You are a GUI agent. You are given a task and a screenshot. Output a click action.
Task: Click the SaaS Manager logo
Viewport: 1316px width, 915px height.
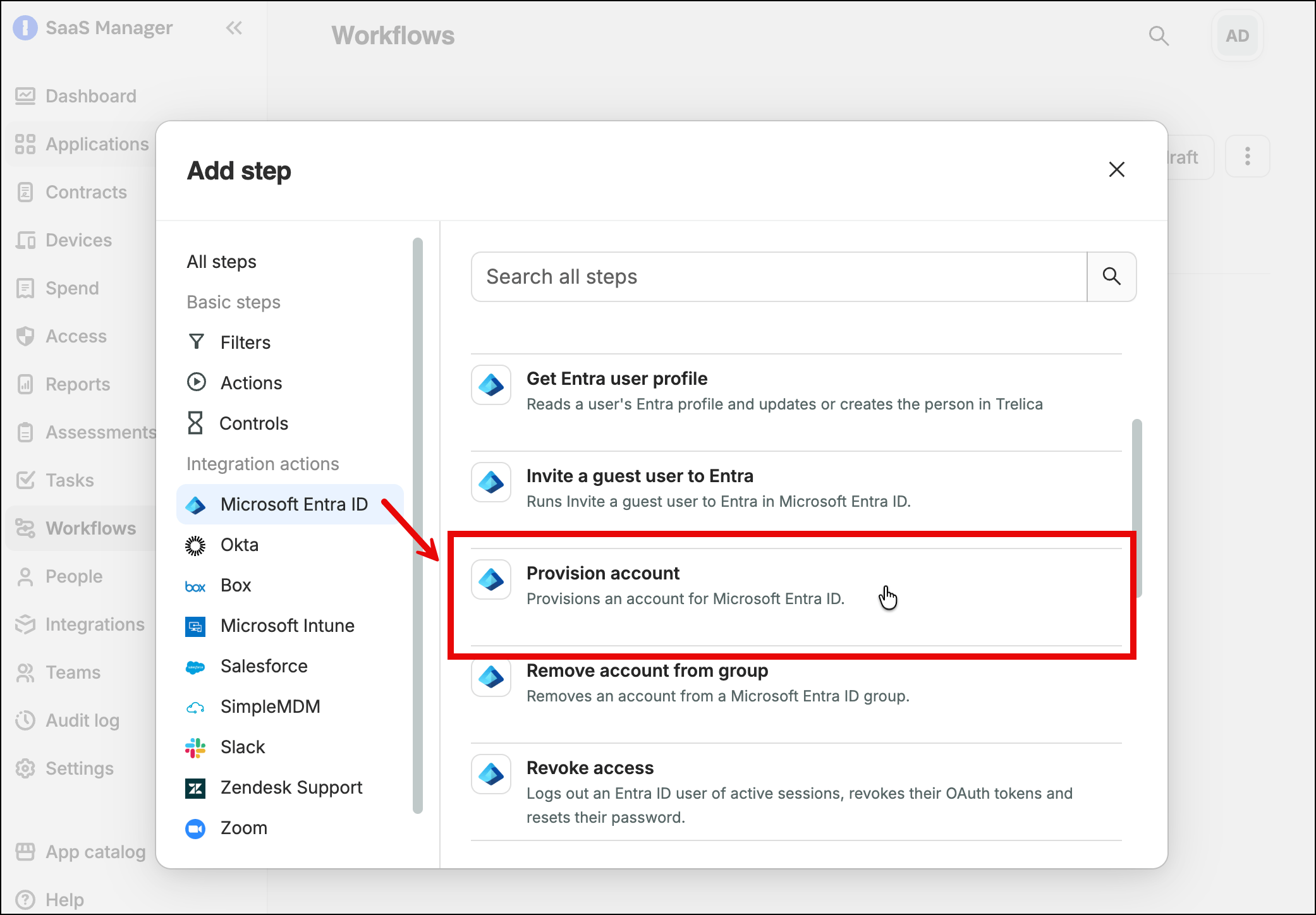tap(25, 28)
